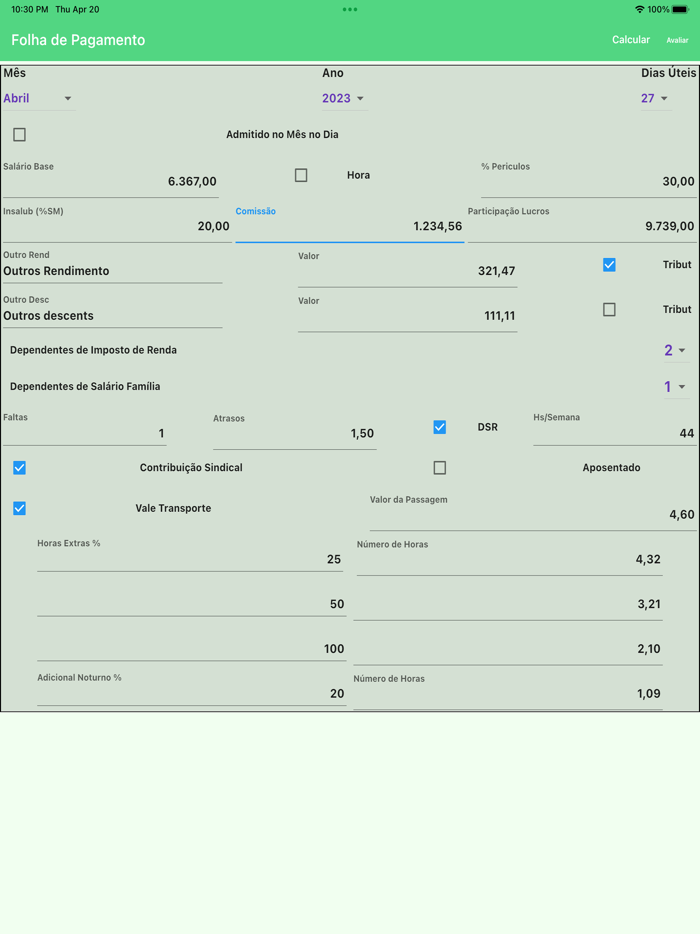Tap the three-dot multitasking indicator
Viewport: 700px width, 934px height.
350,10
